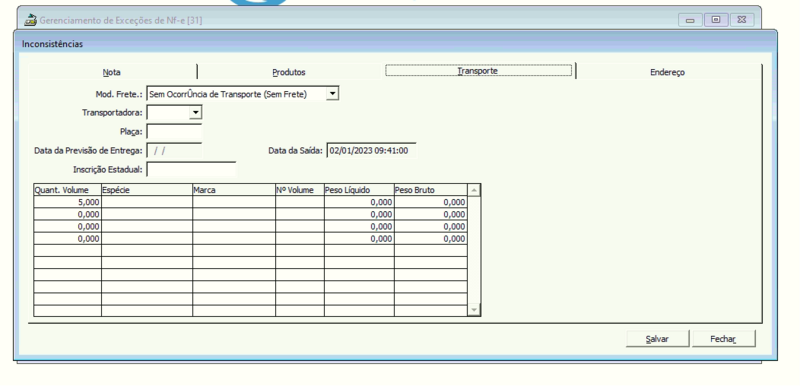This screenshot has width=800, height=386.
Task: Click the Espécie column header
Action: pos(147,190)
